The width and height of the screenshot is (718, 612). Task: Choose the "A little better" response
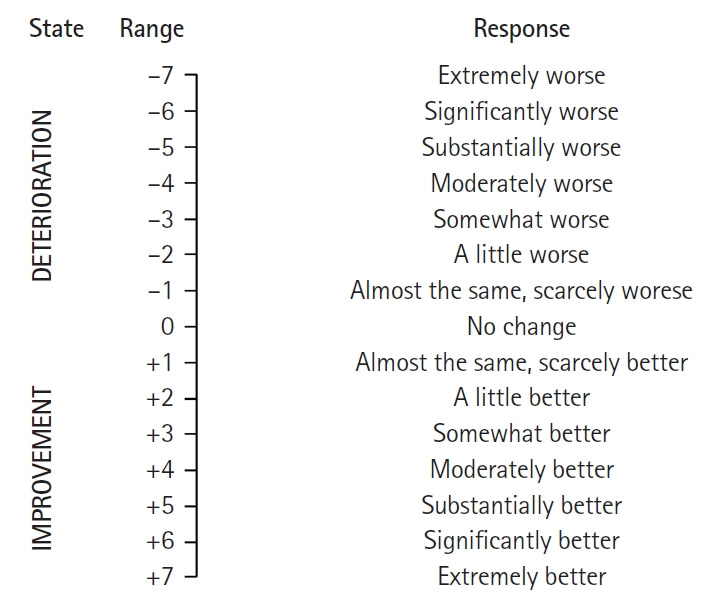pos(521,398)
